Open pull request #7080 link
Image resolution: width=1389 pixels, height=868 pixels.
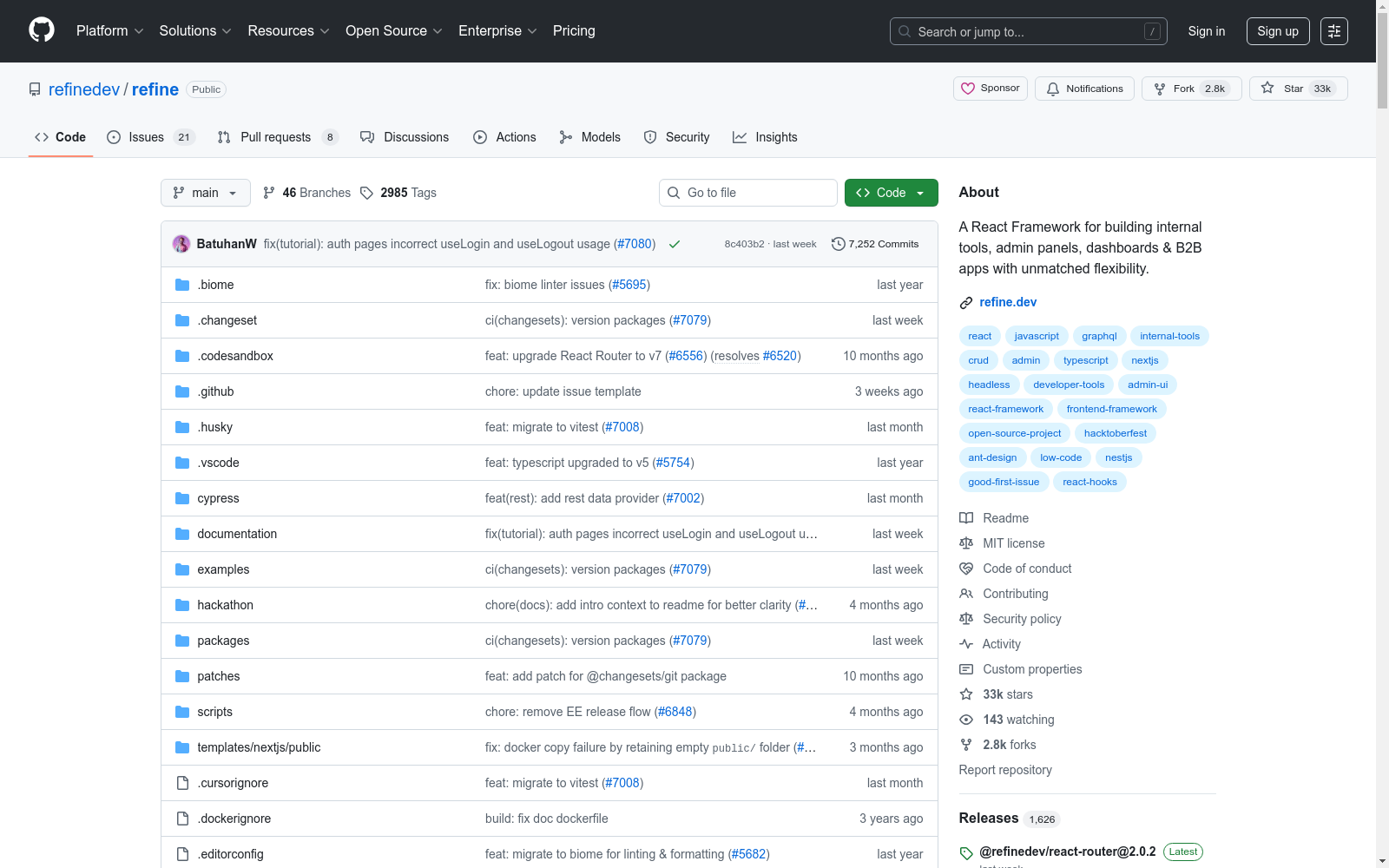[635, 244]
